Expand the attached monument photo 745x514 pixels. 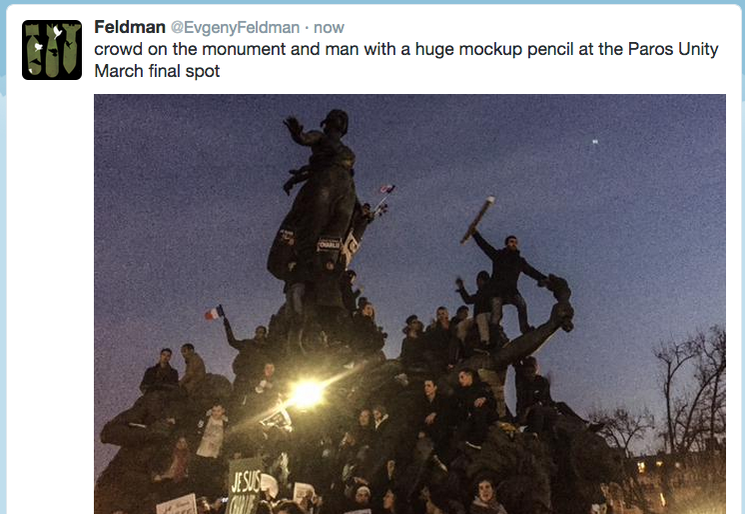410,304
